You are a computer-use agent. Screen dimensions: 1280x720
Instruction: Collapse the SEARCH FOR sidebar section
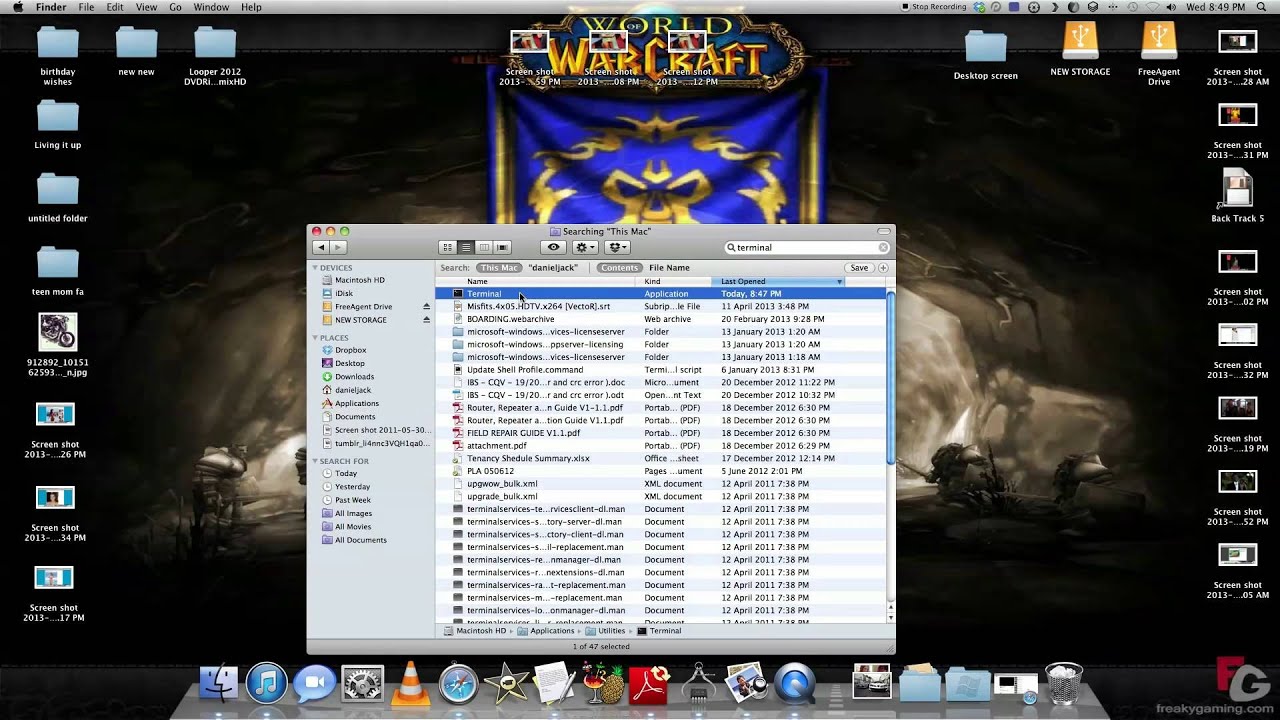point(315,461)
